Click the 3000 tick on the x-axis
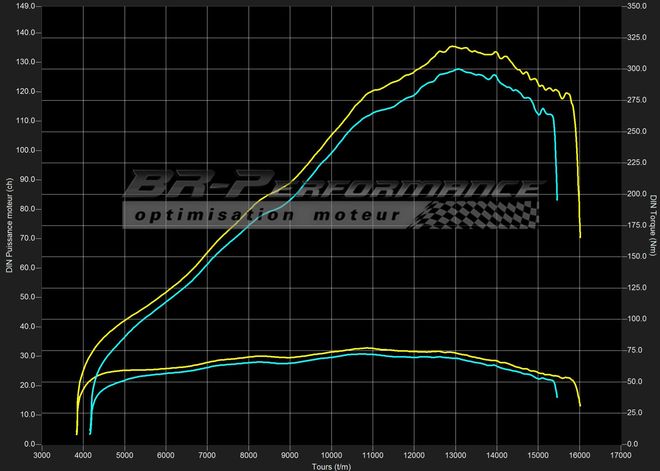The image size is (660, 471). click(42, 454)
